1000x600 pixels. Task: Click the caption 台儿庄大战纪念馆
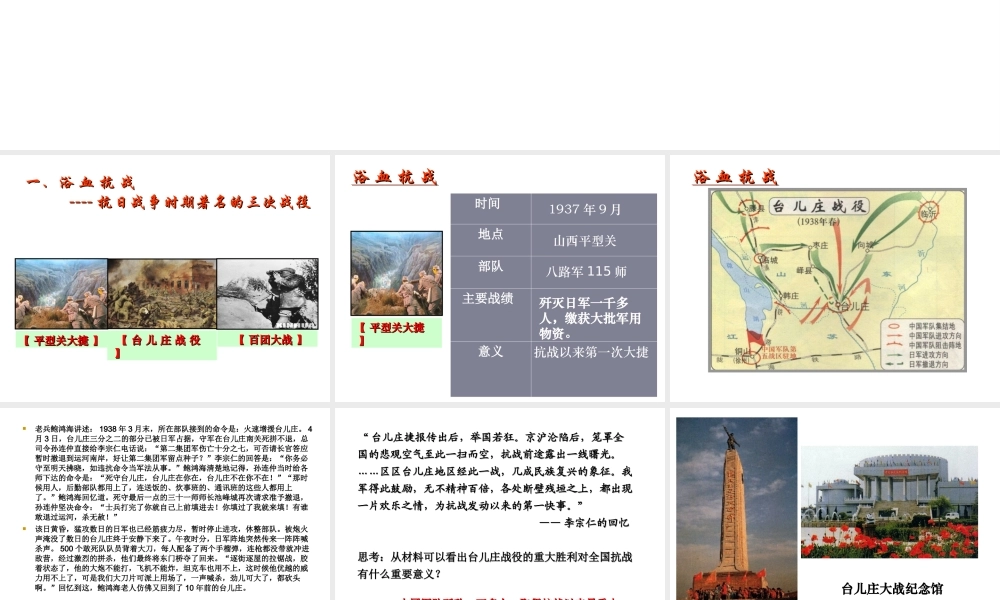(892, 589)
